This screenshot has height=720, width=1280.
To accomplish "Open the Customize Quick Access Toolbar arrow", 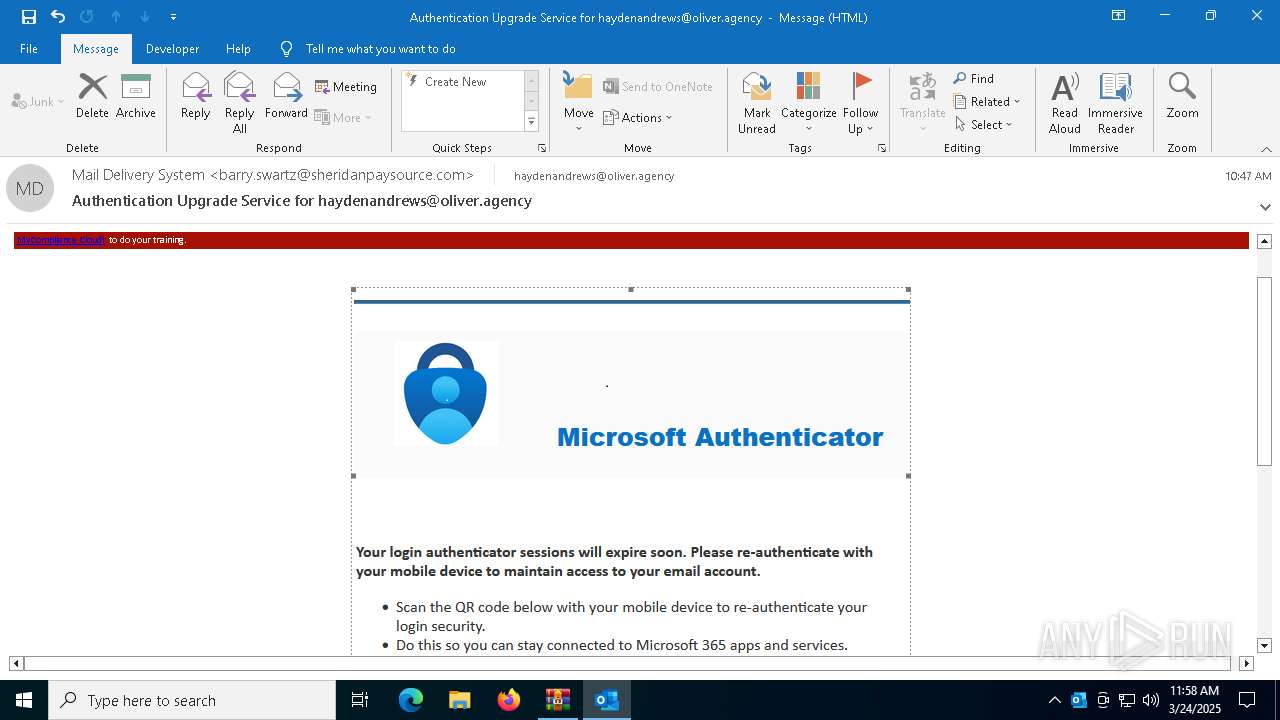I will (174, 17).
